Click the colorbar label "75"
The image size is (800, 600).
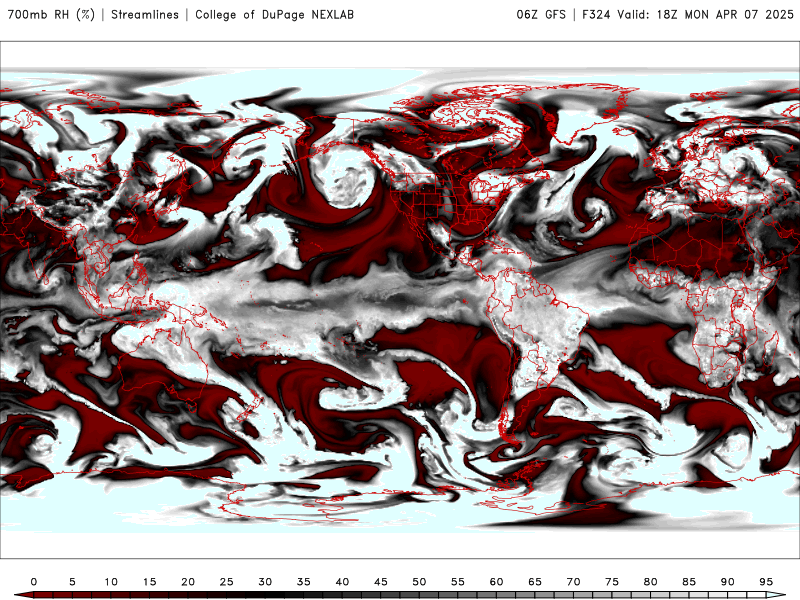click(612, 582)
